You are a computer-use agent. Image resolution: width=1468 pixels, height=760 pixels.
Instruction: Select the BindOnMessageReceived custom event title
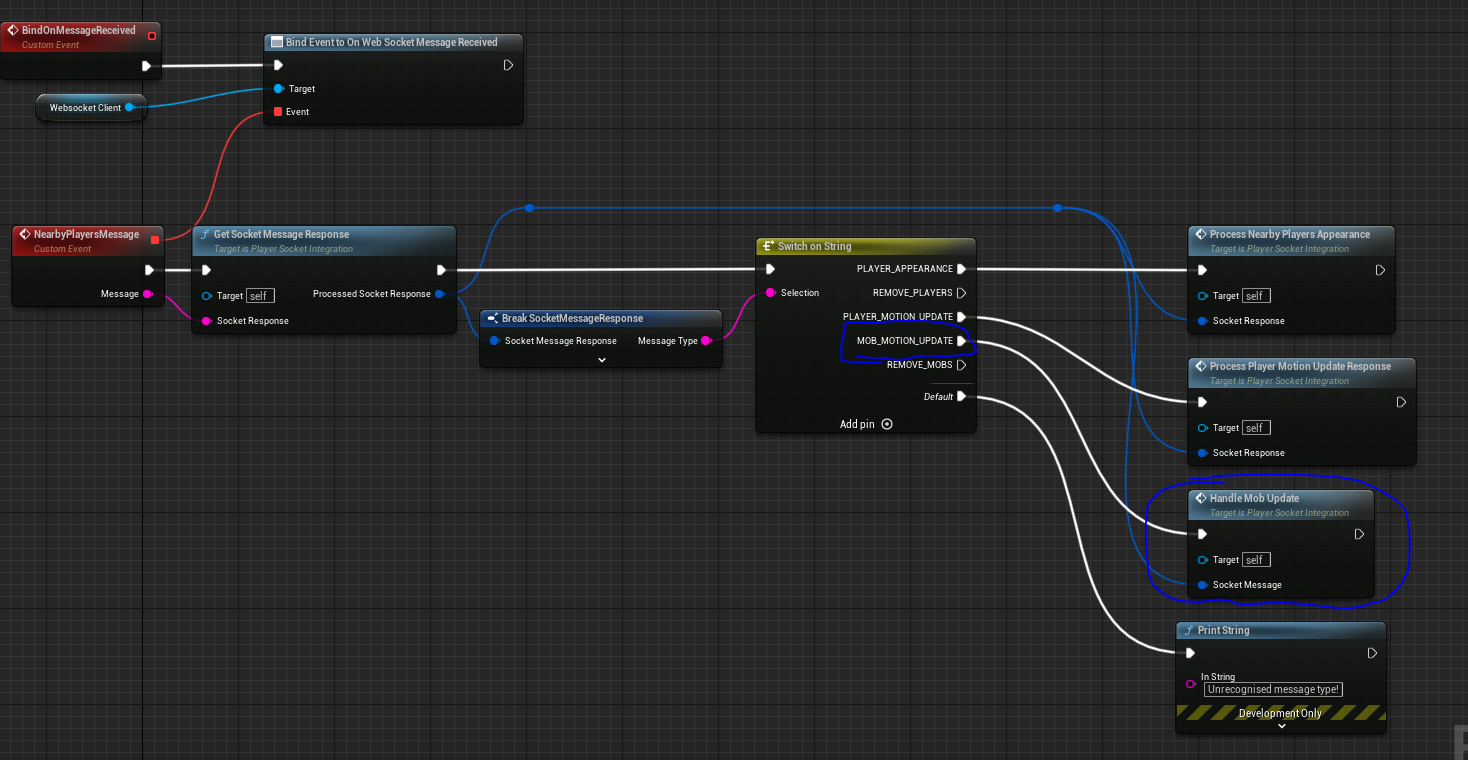(78, 30)
